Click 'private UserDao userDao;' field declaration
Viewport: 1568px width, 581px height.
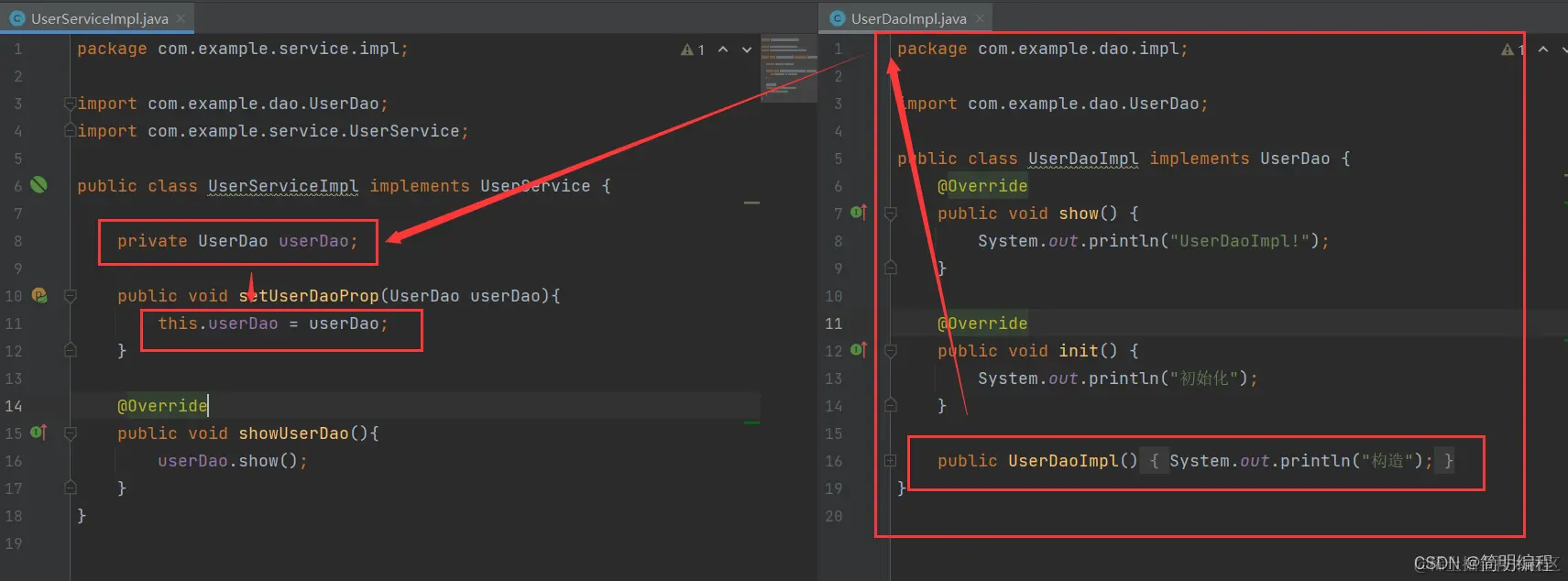237,241
